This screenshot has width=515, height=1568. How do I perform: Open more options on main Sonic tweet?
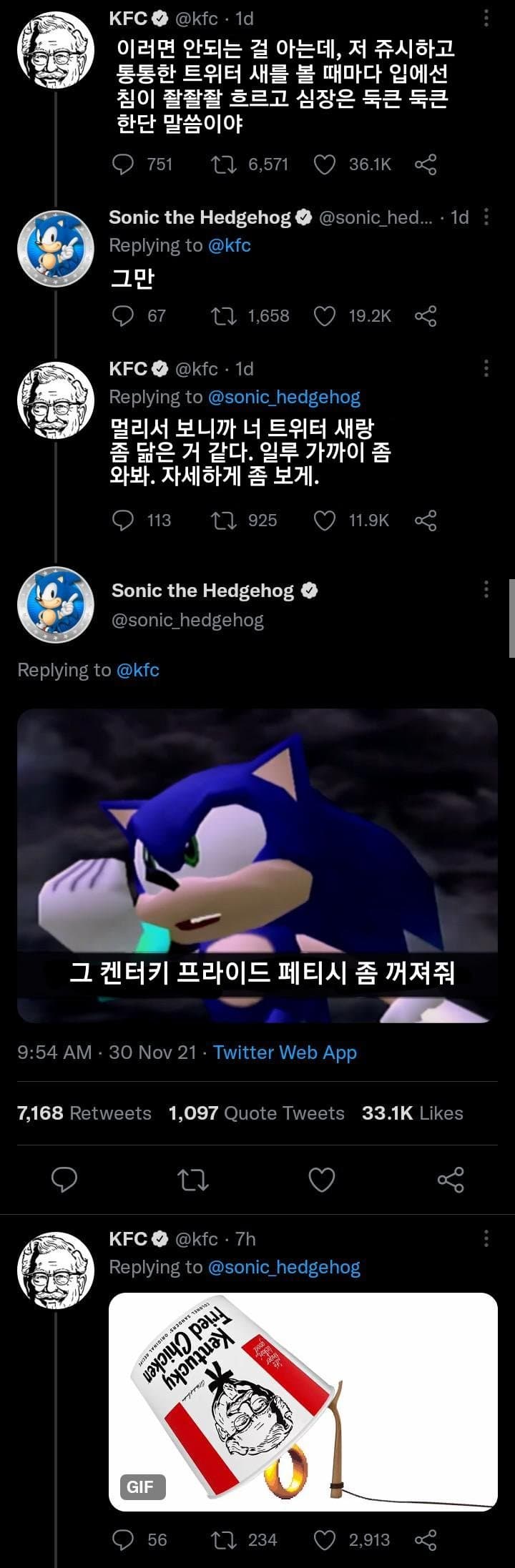(x=486, y=589)
